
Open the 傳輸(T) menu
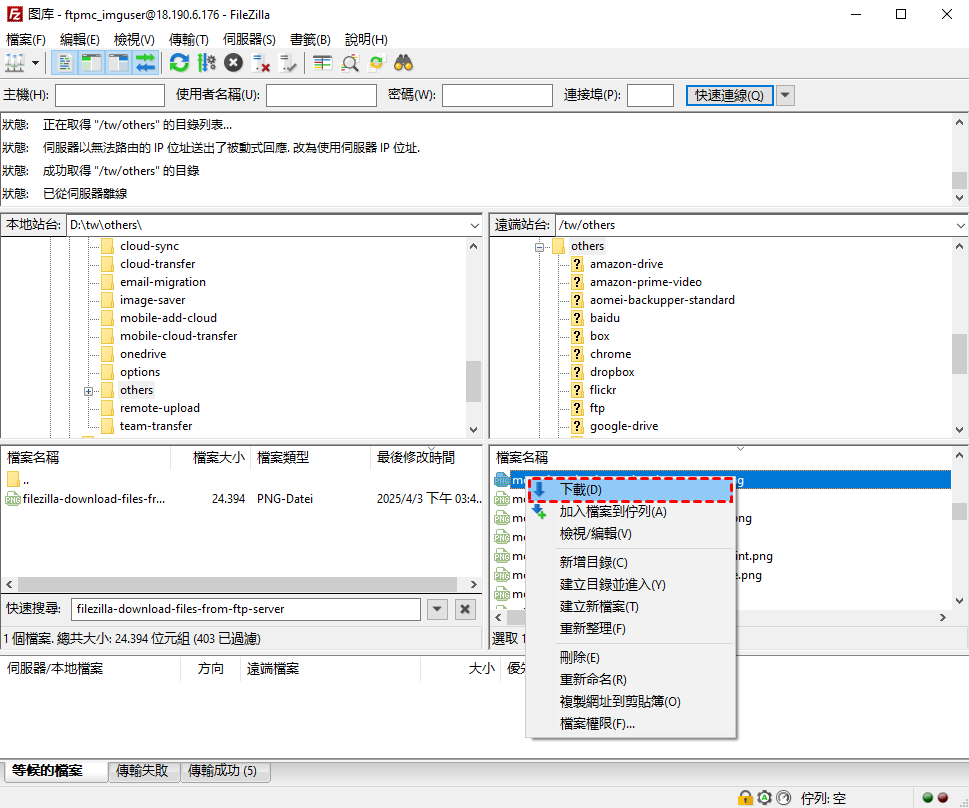pyautogui.click(x=188, y=40)
